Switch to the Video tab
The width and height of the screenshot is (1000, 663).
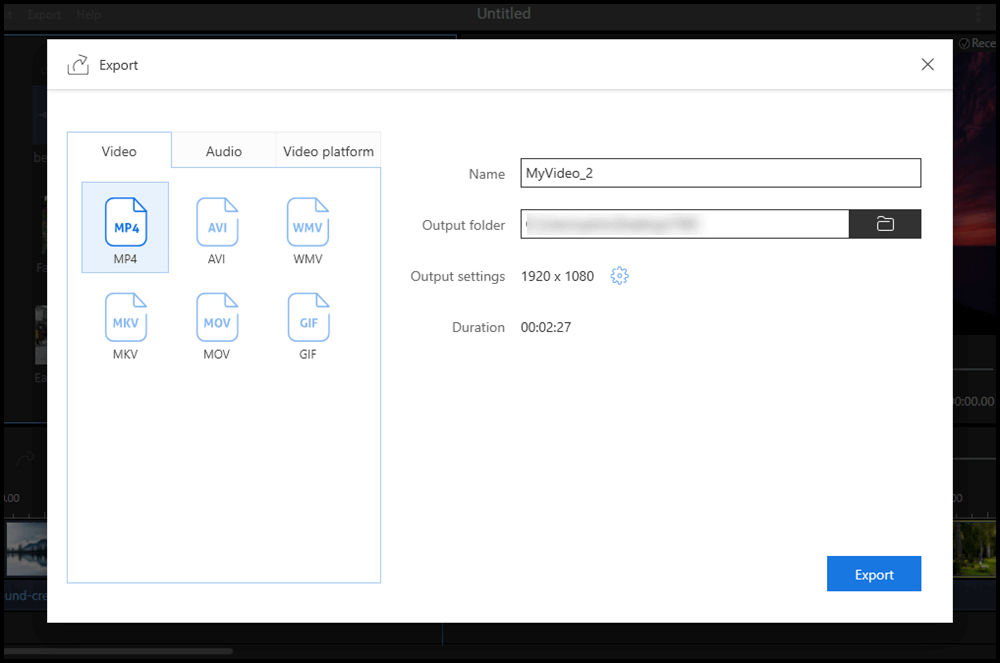coord(119,151)
